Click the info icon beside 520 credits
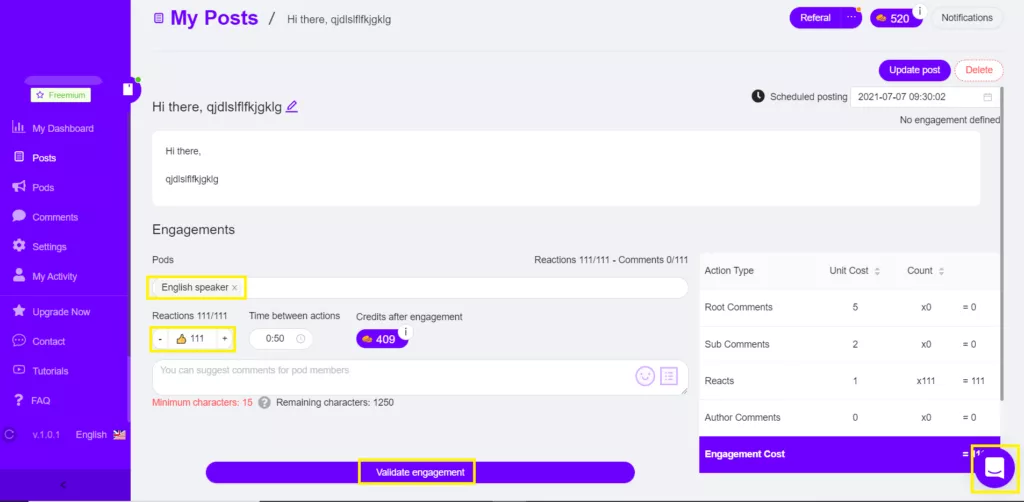The width and height of the screenshot is (1024, 502). (x=920, y=11)
